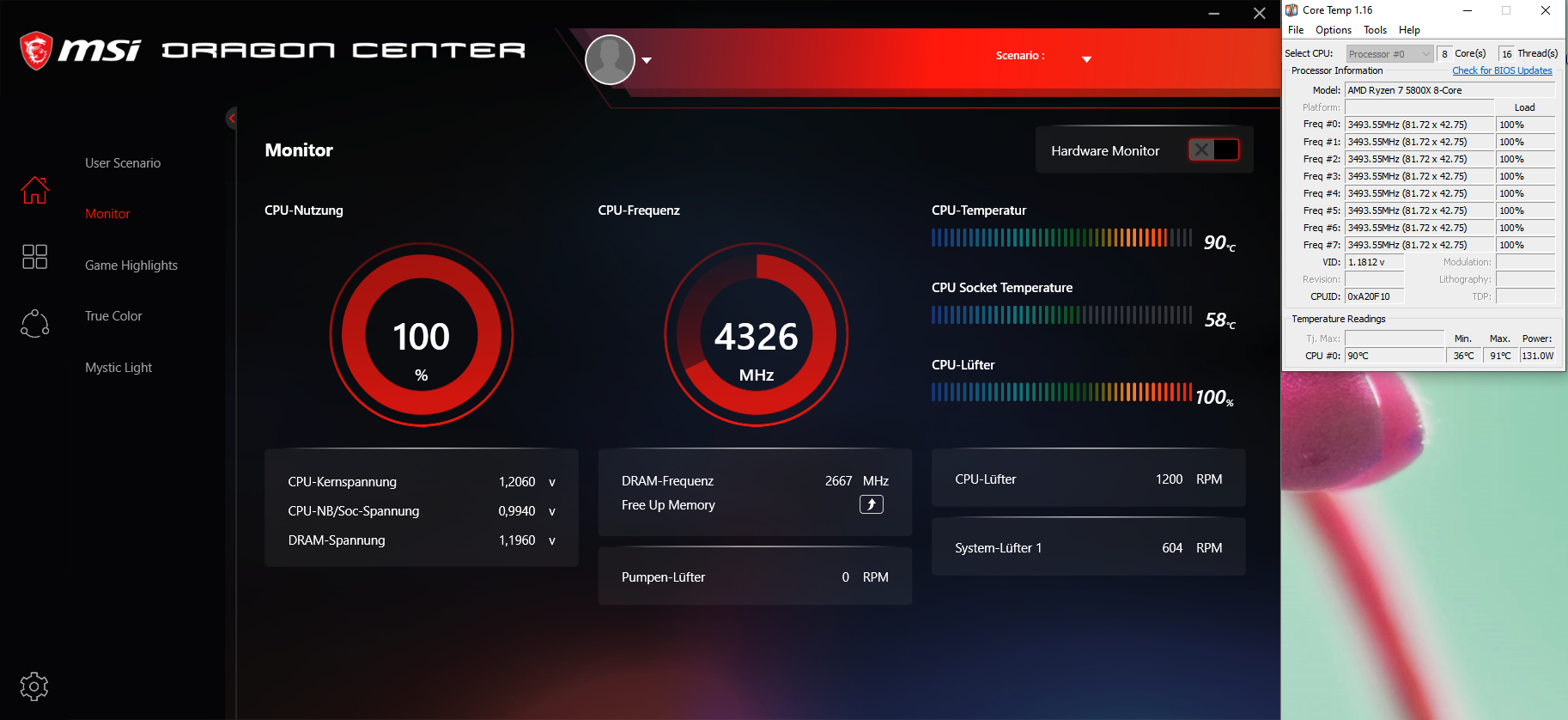
Task: Click the CPU-Lüfter 1200 RPM panel
Action: click(1089, 479)
